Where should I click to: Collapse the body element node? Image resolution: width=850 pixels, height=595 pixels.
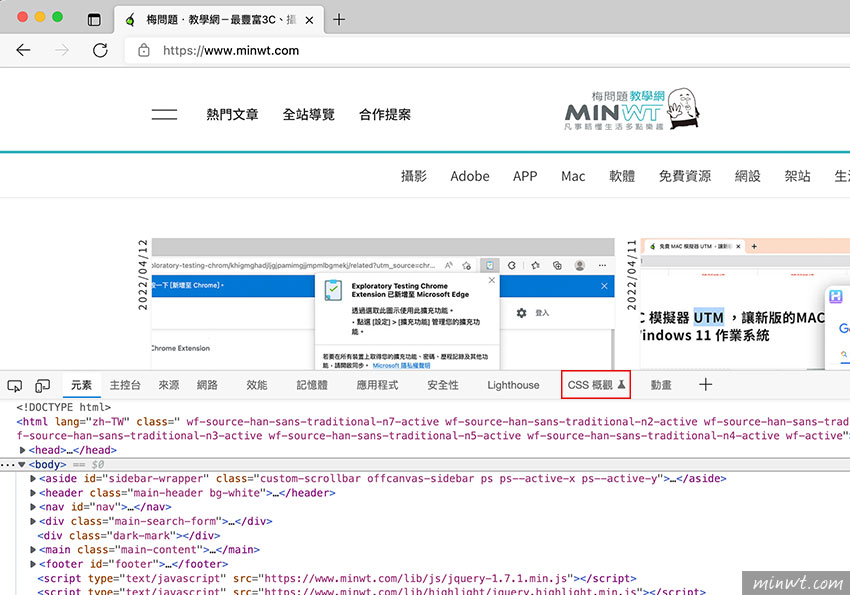[x=22, y=464]
